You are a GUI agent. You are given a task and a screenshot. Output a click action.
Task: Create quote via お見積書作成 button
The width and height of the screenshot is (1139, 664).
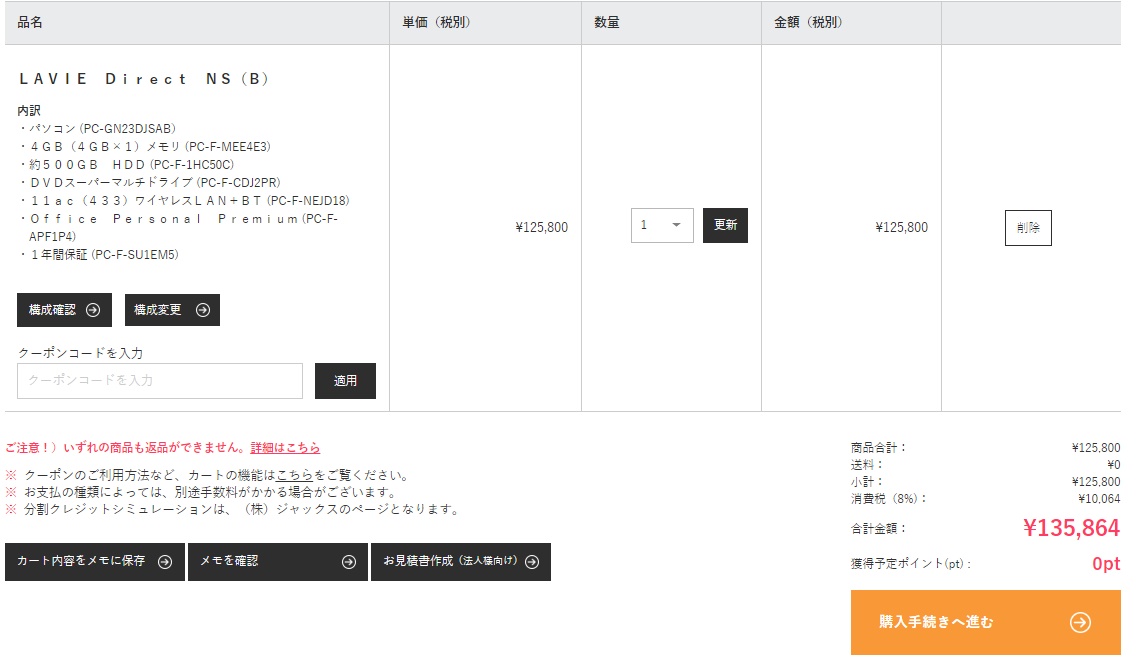[x=461, y=562]
